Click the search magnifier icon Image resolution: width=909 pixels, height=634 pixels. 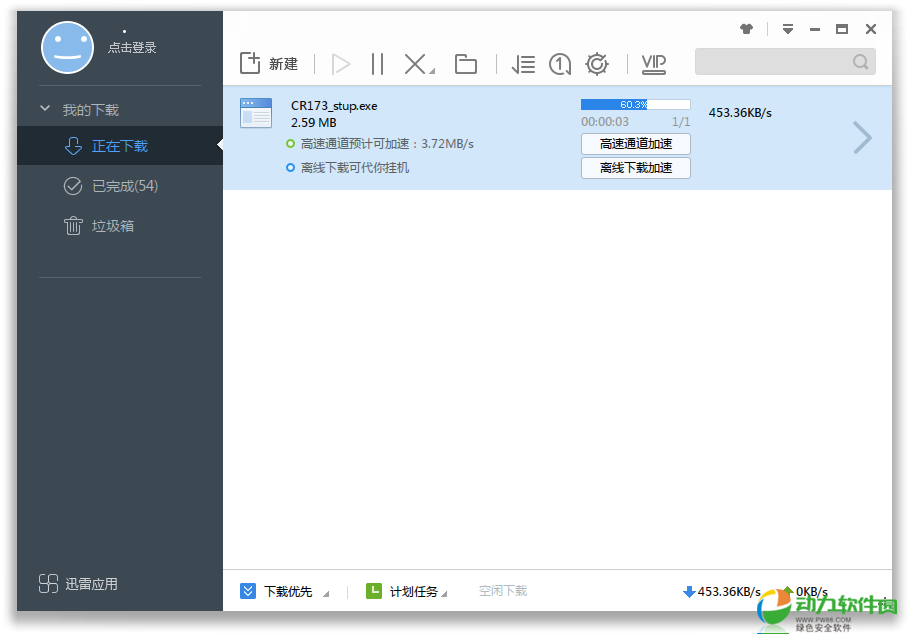click(861, 61)
